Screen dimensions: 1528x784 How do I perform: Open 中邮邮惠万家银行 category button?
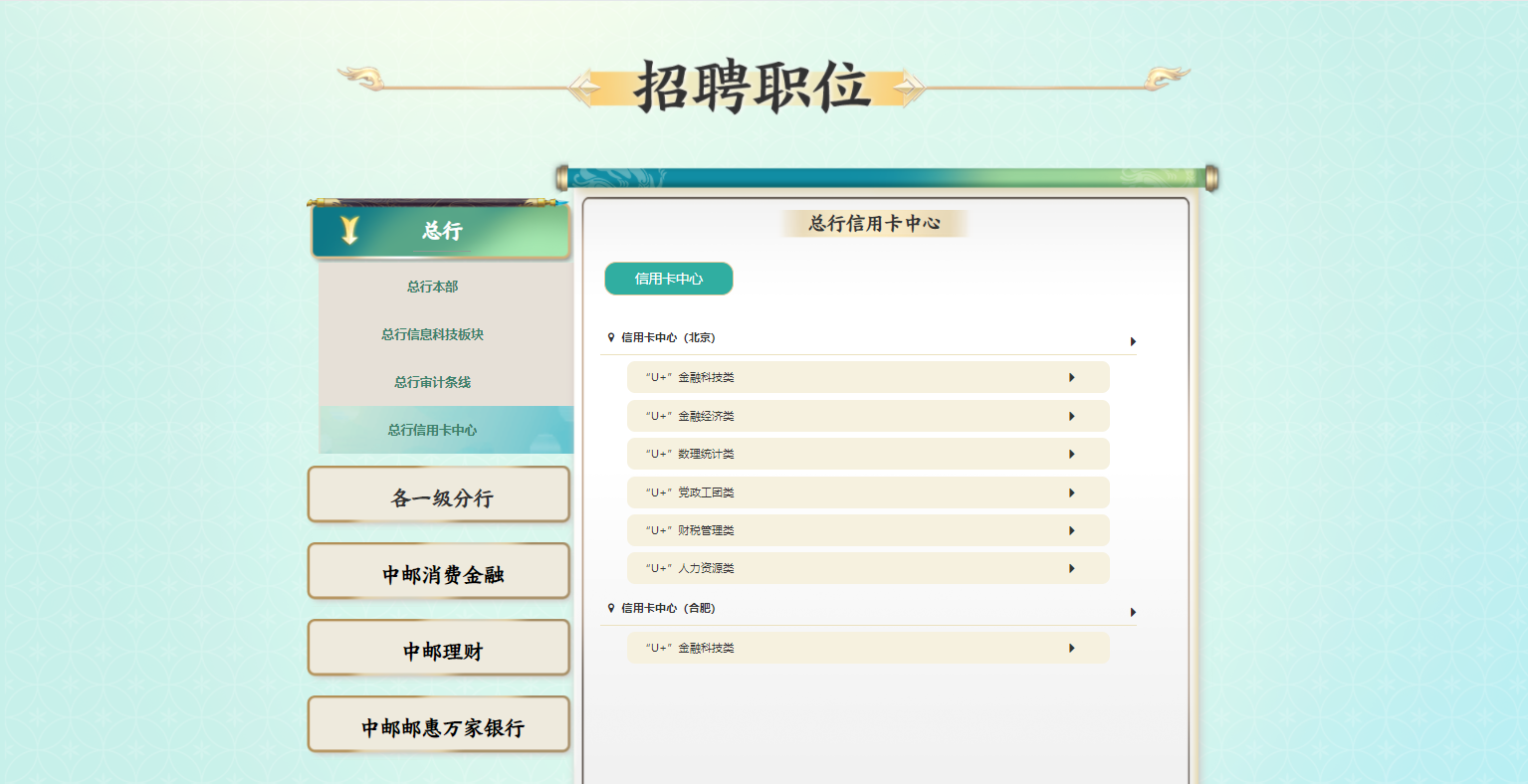coord(439,724)
